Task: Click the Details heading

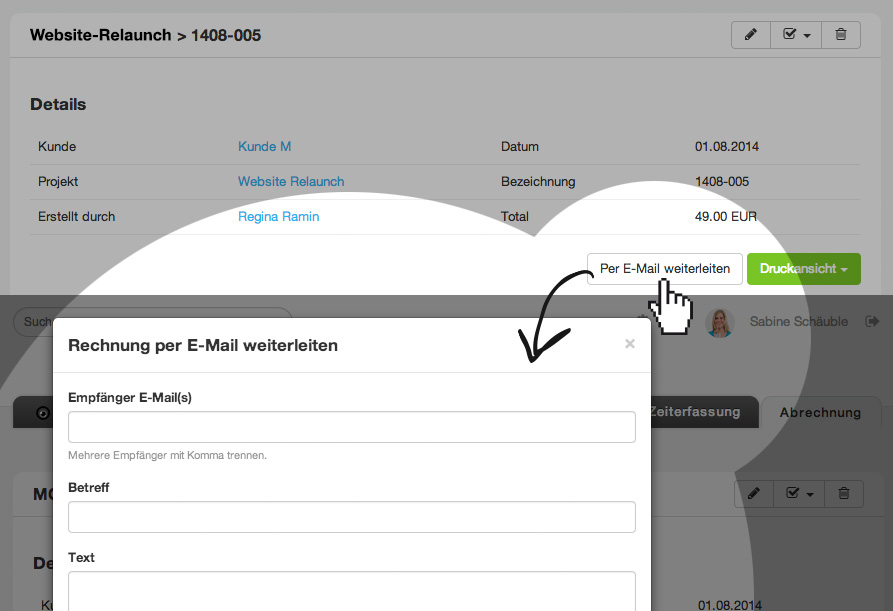Action: coord(58,104)
